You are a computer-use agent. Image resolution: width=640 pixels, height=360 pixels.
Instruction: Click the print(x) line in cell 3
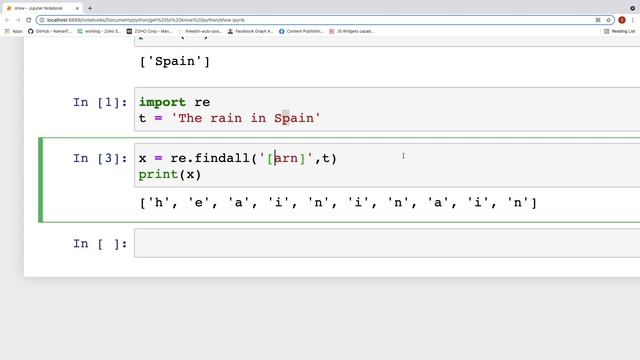pyautogui.click(x=170, y=175)
